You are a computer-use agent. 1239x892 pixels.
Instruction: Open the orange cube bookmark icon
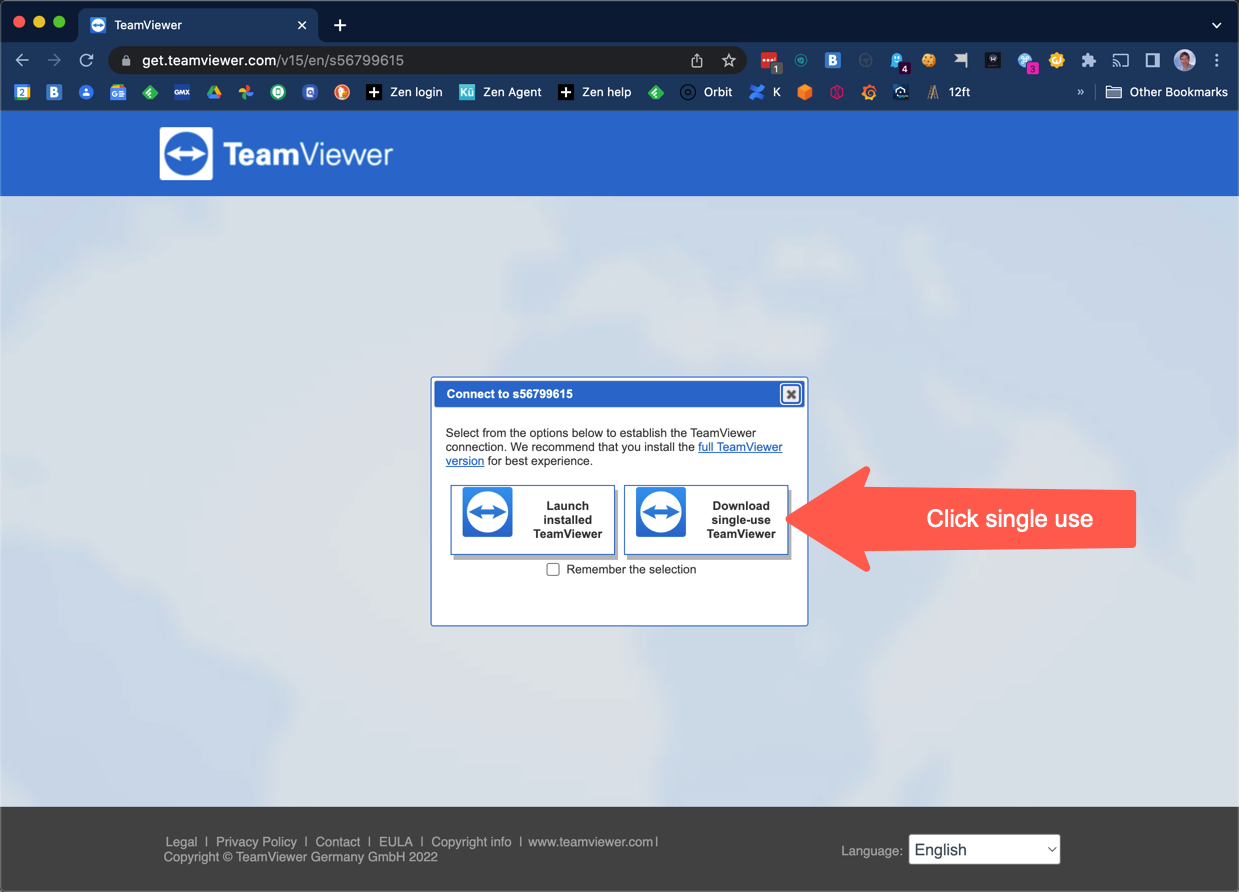(x=805, y=92)
